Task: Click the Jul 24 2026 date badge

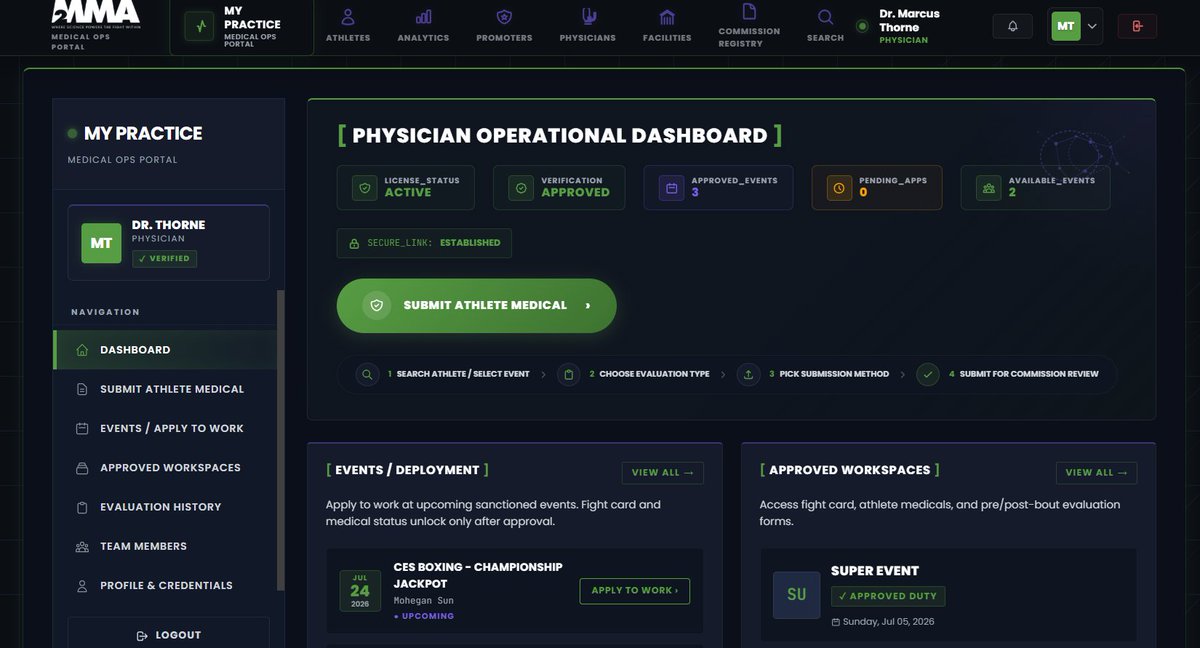Action: 360,590
